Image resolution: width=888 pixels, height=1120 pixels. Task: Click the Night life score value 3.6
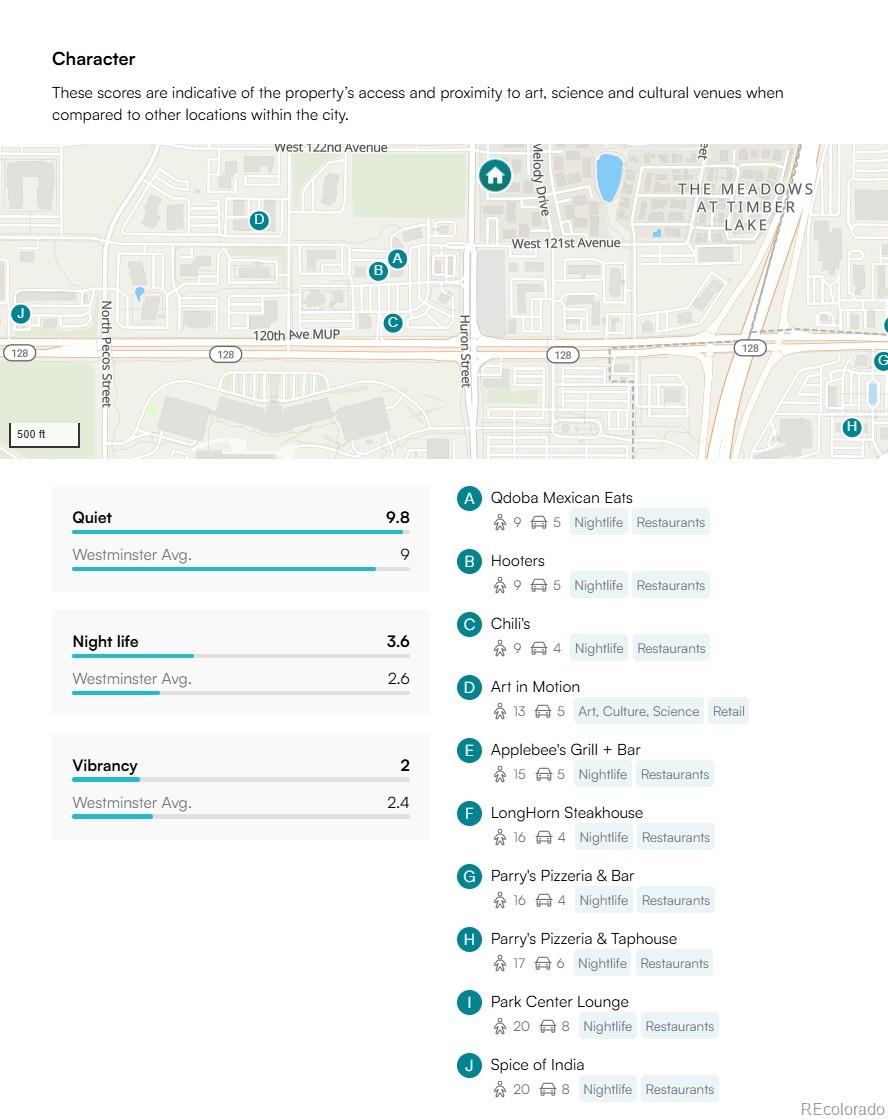[398, 641]
